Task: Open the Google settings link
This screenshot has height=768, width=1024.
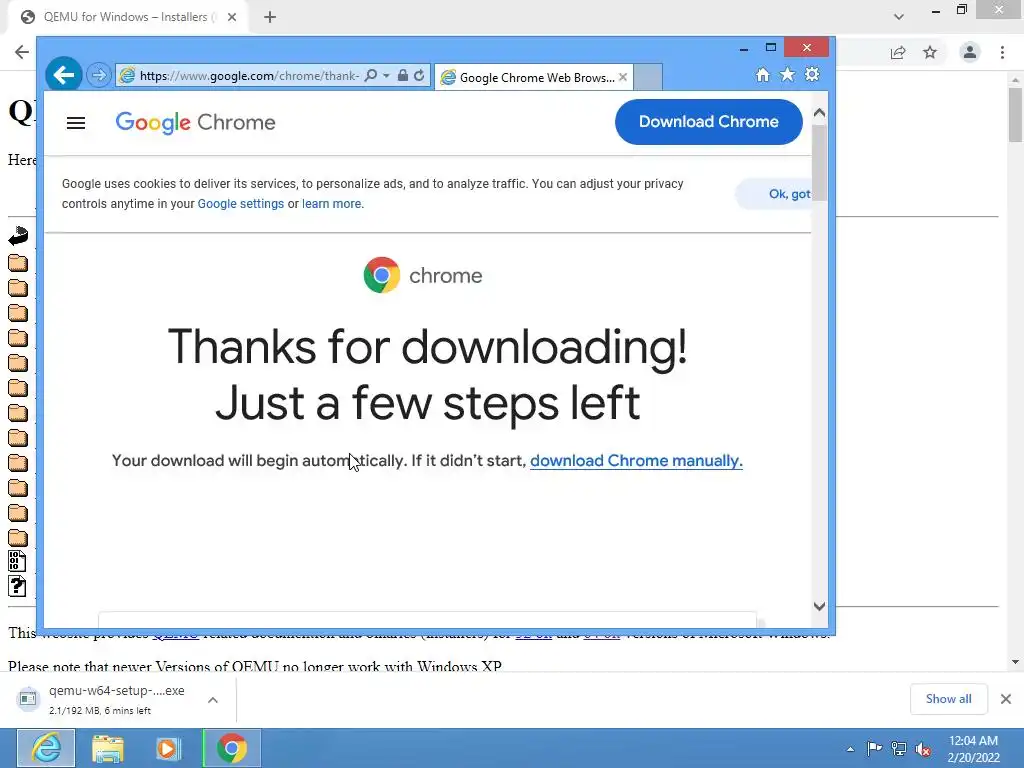Action: 240,204
